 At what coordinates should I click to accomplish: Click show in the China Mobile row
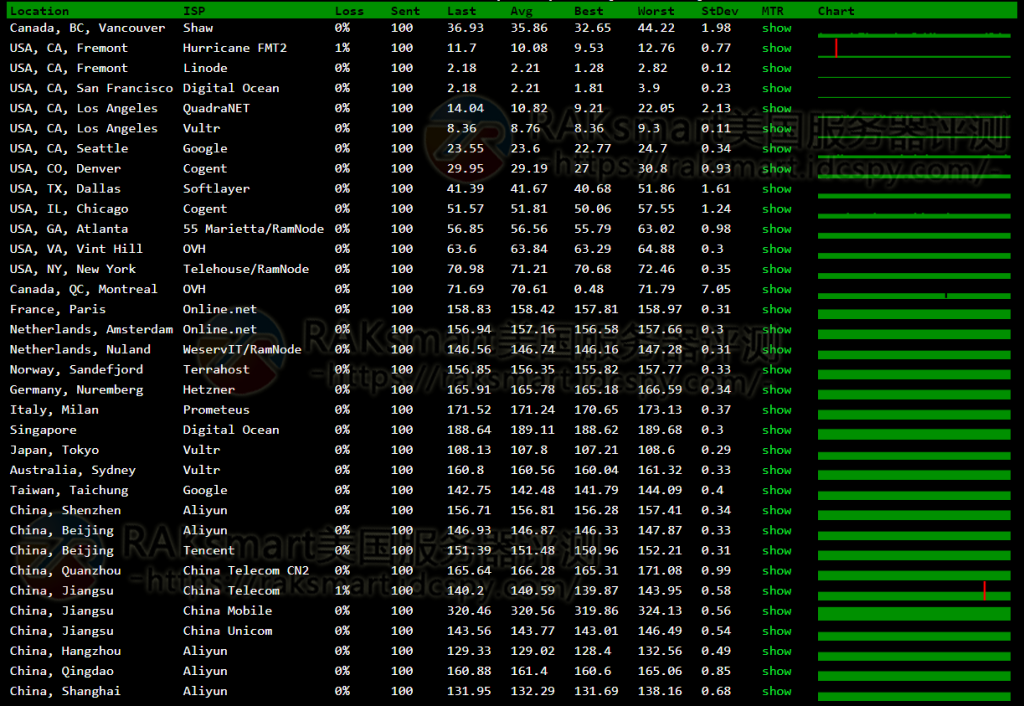tap(776, 611)
